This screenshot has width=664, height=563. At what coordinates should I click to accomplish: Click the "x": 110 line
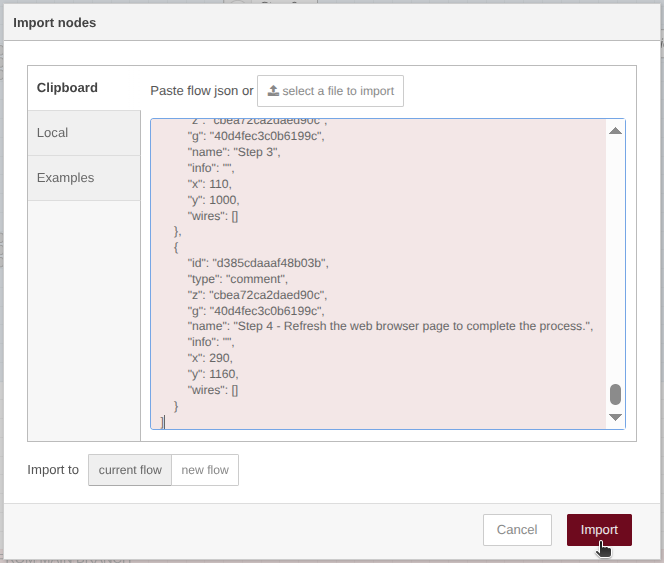[x=210, y=184]
